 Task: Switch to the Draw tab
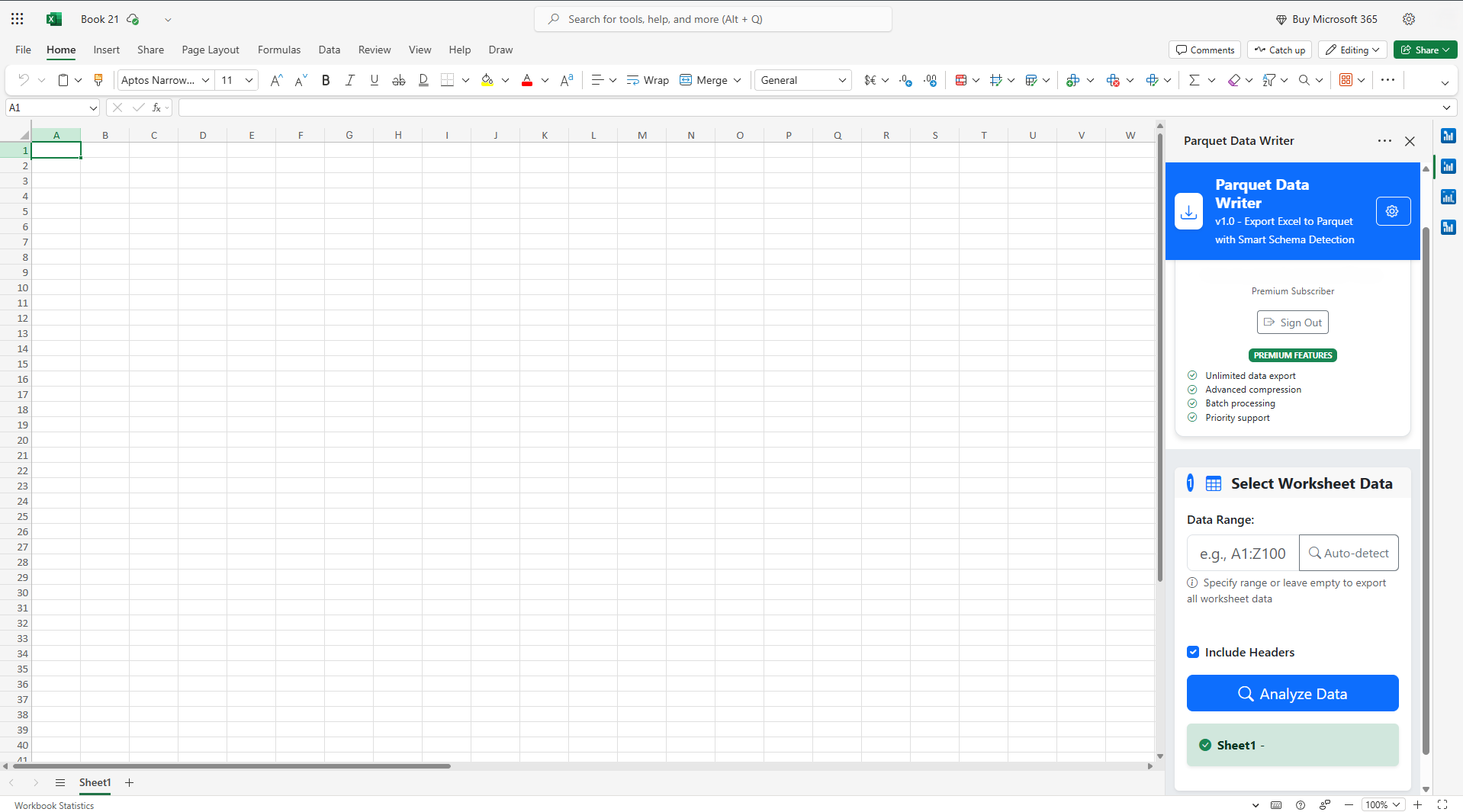(x=500, y=50)
